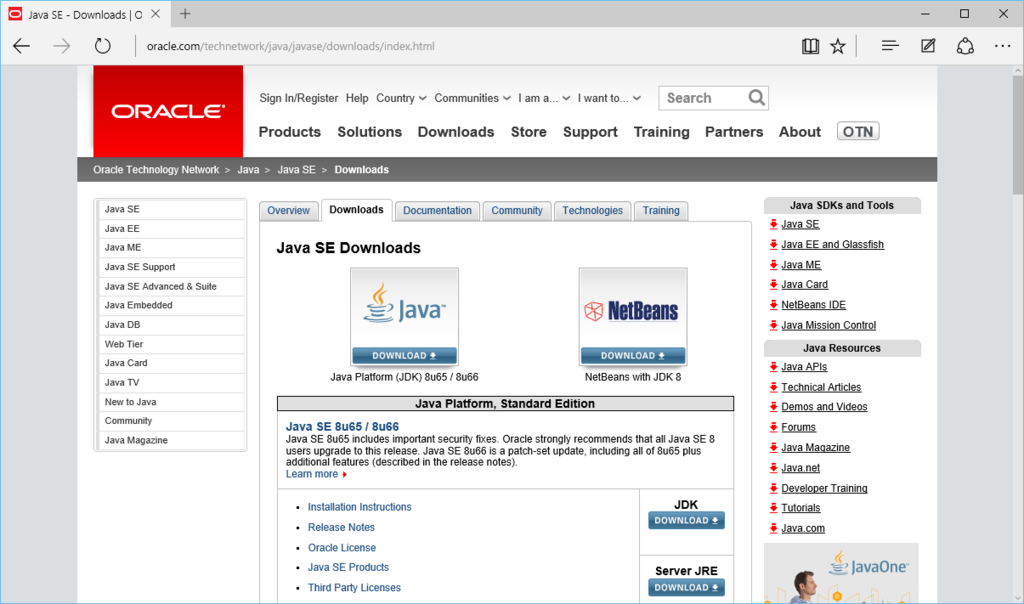Screen dimensions: 1024x604
Task: Click Java SE 8u65 / 8u66 heading link
Action: click(342, 426)
